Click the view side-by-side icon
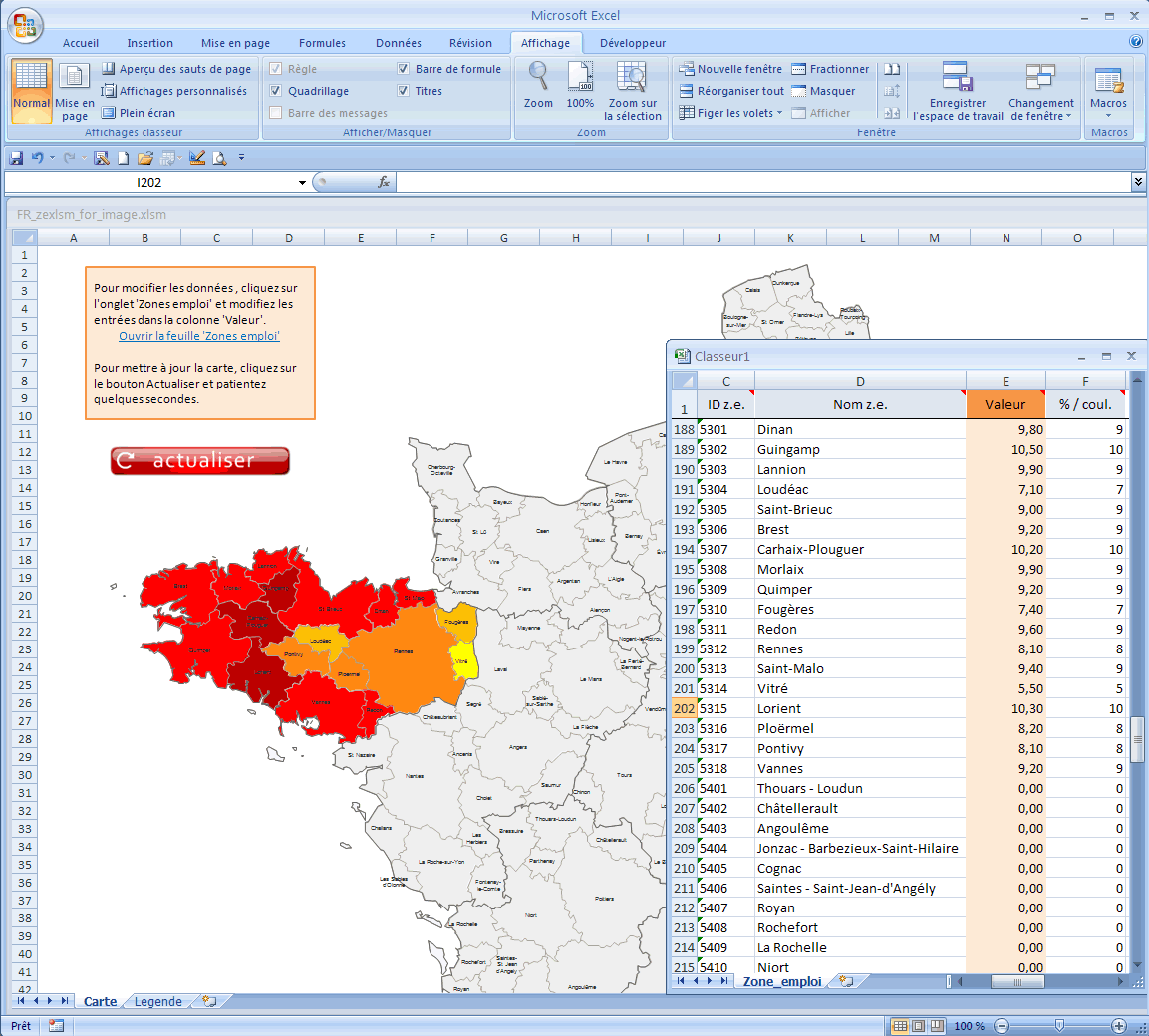 click(x=892, y=69)
